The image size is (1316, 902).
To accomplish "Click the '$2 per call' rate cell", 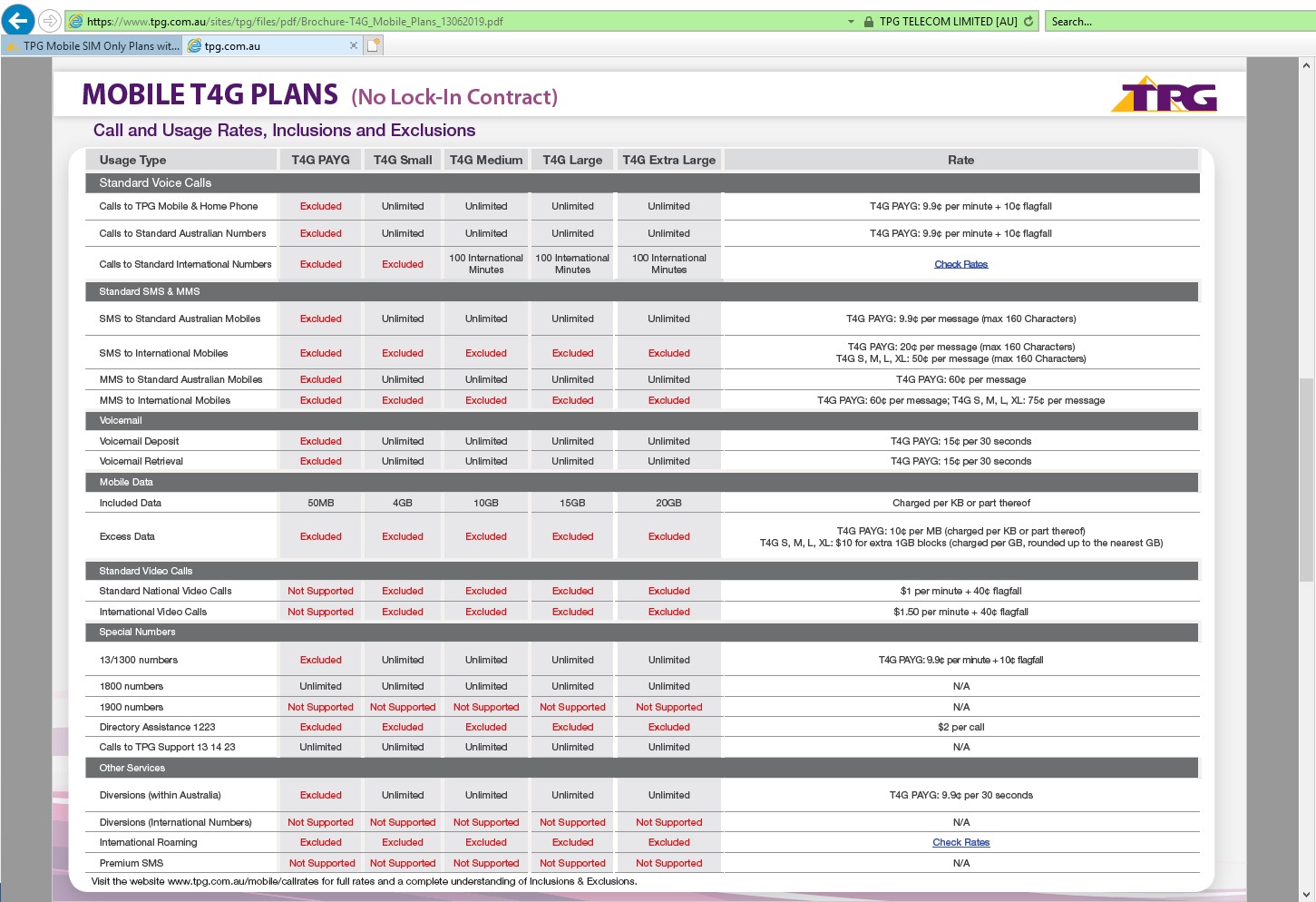I will click(x=960, y=727).
